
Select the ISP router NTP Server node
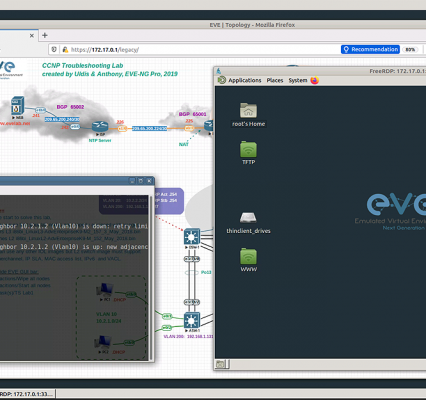coord(100,127)
